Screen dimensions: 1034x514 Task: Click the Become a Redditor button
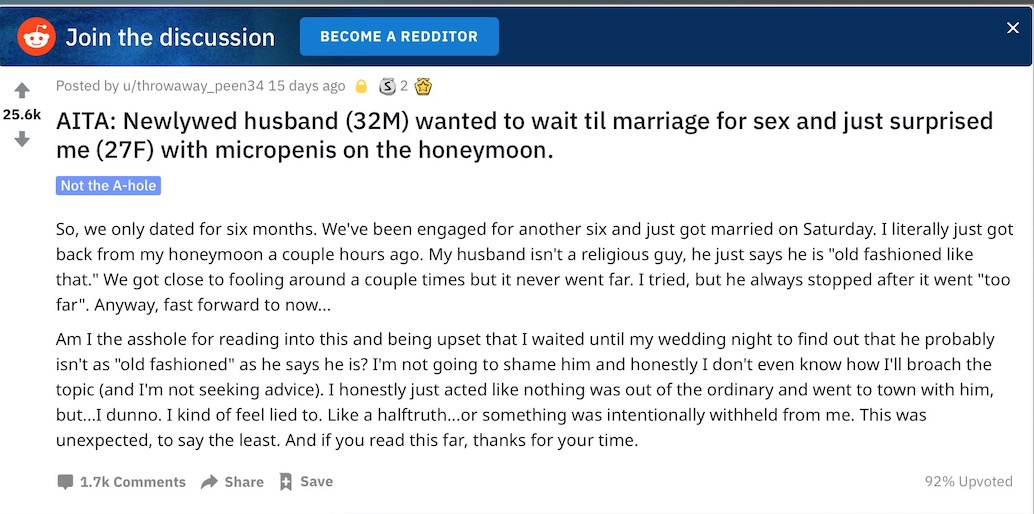tap(399, 36)
